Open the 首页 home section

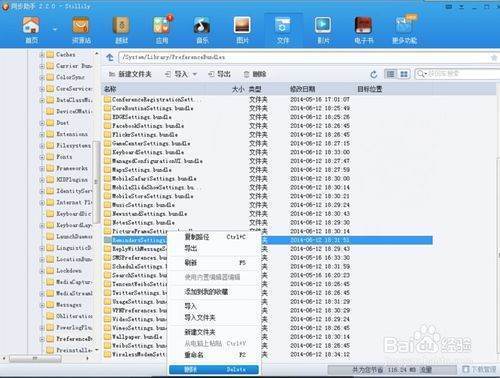pyautogui.click(x=31, y=30)
